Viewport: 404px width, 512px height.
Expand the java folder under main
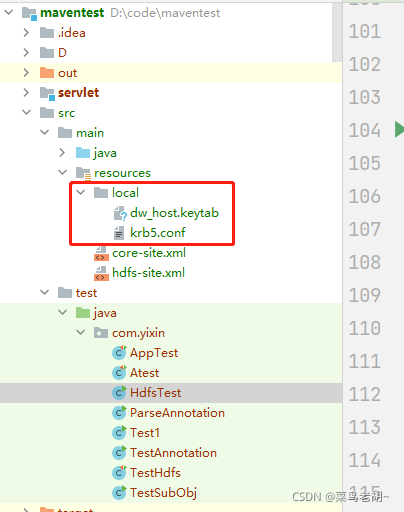click(x=62, y=153)
